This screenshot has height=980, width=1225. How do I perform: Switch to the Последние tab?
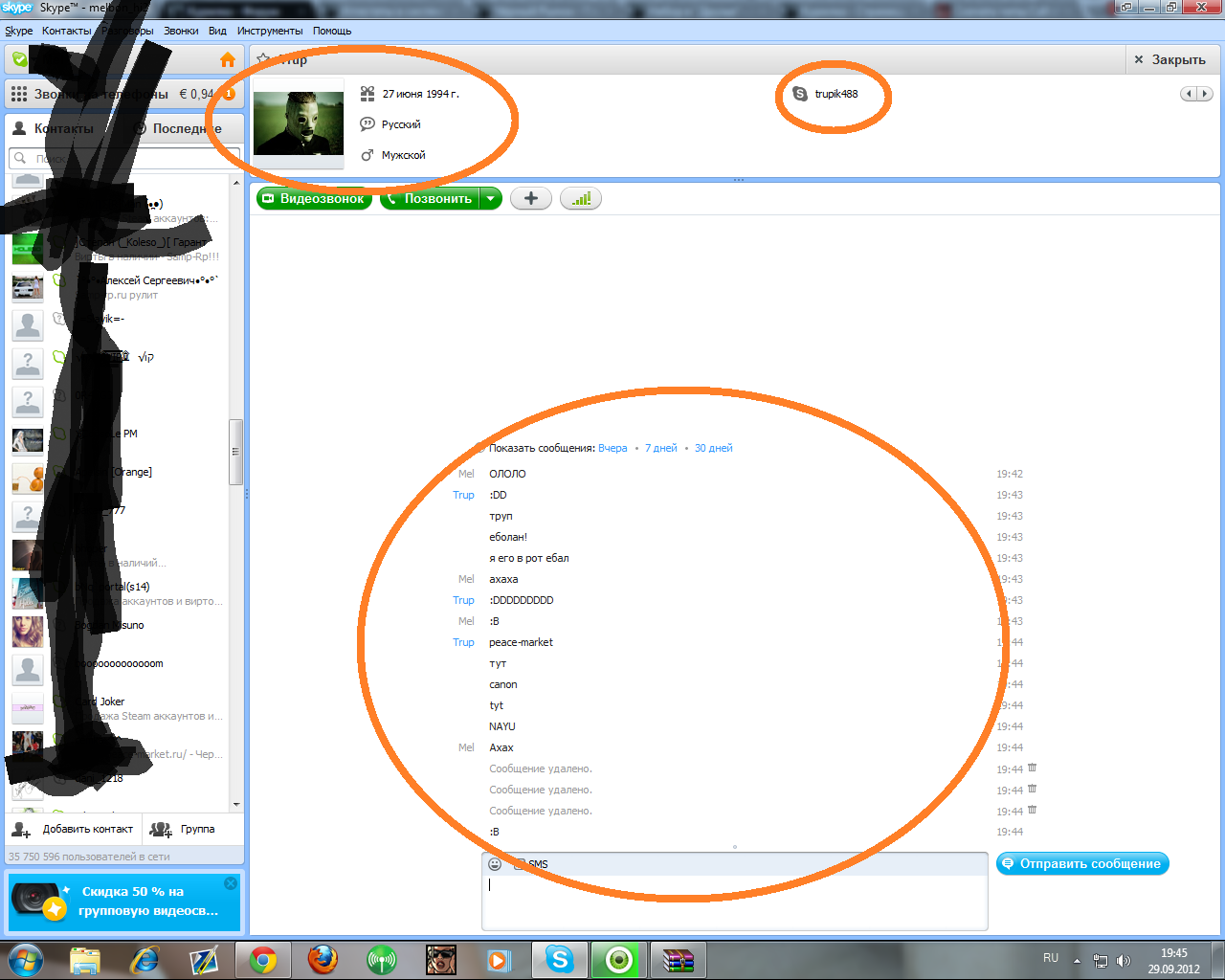[x=180, y=128]
